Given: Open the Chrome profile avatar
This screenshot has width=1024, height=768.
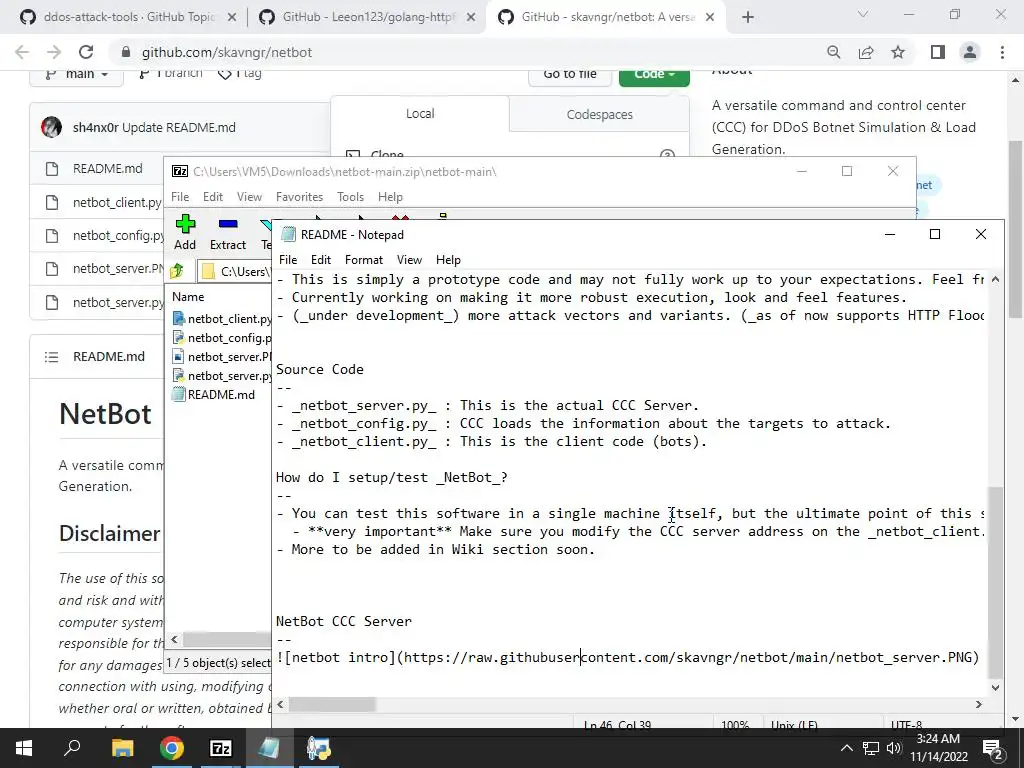Looking at the screenshot, I should 970,52.
